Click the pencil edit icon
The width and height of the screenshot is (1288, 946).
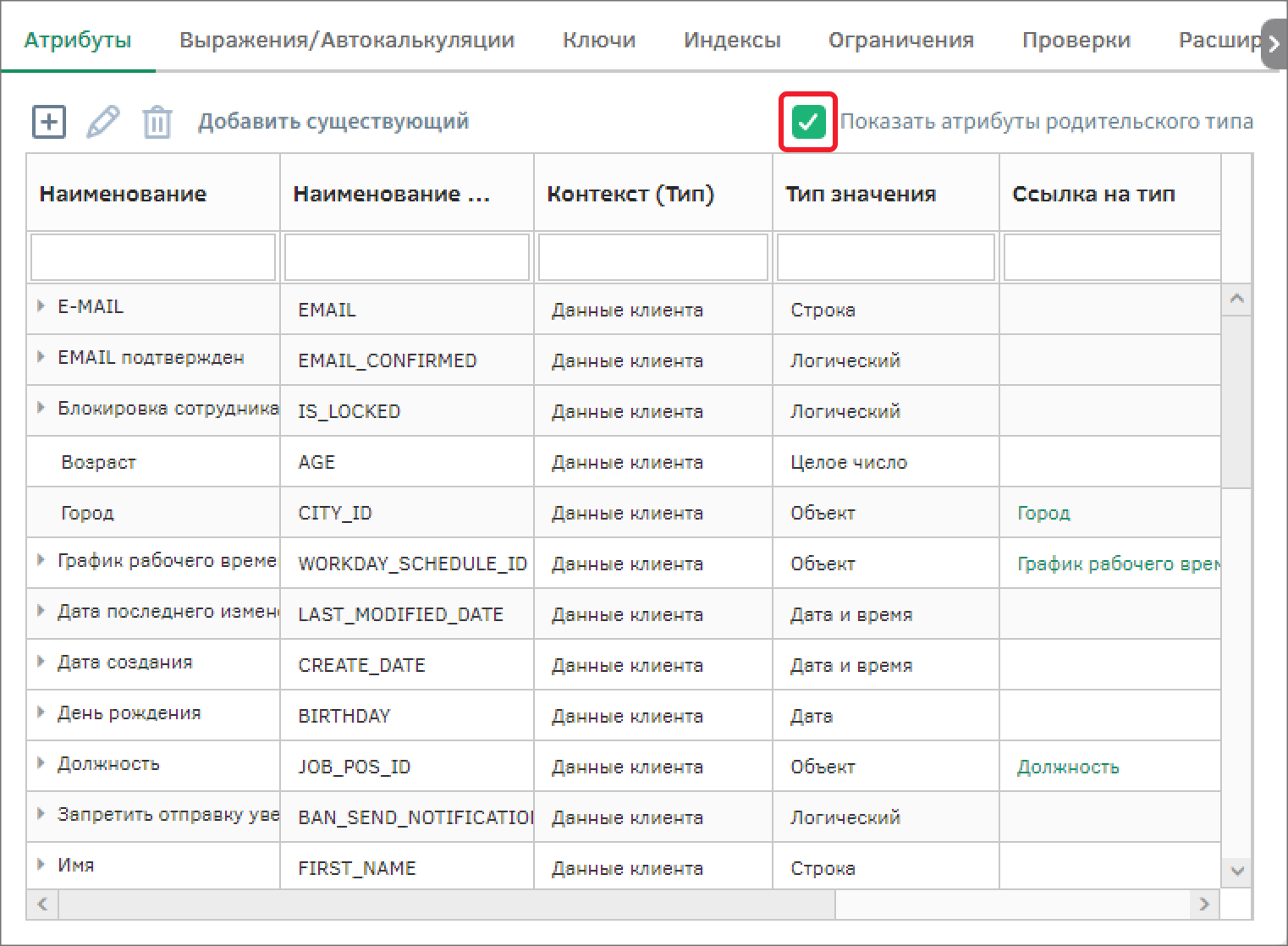coord(102,122)
